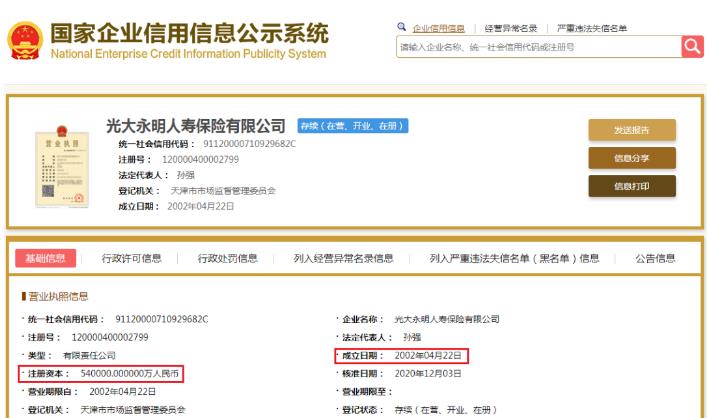This screenshot has height=418, width=709.
Task: Click 法定代表人 value 孙强 in license info
Action: 412,337
